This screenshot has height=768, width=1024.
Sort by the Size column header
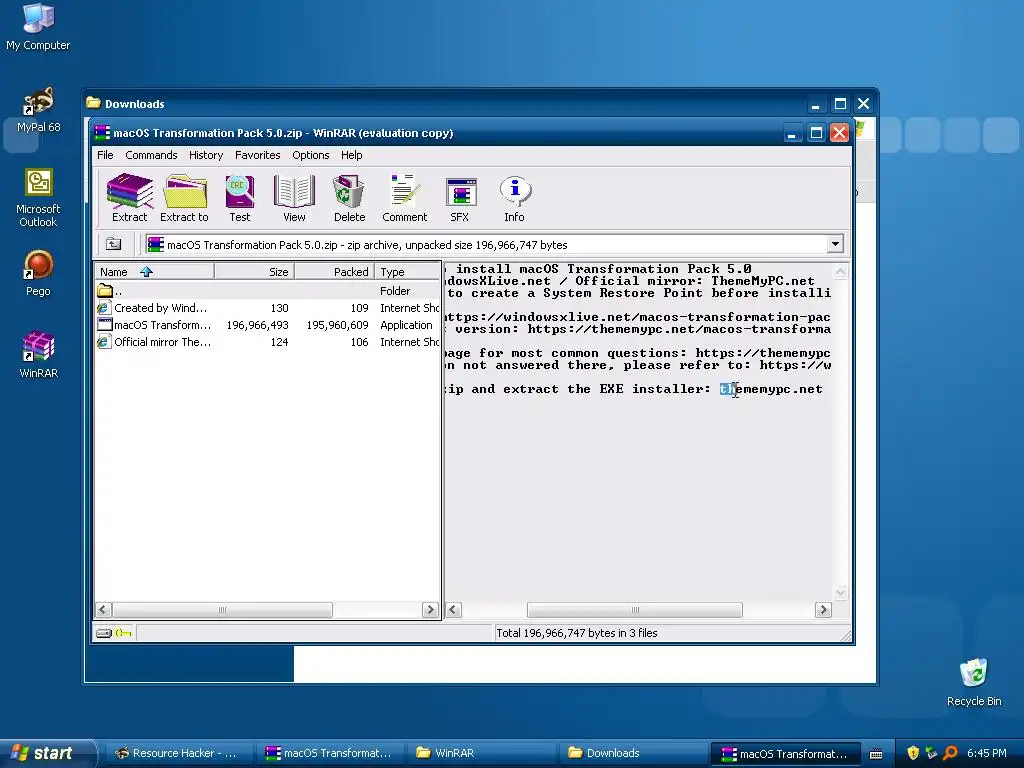click(254, 272)
